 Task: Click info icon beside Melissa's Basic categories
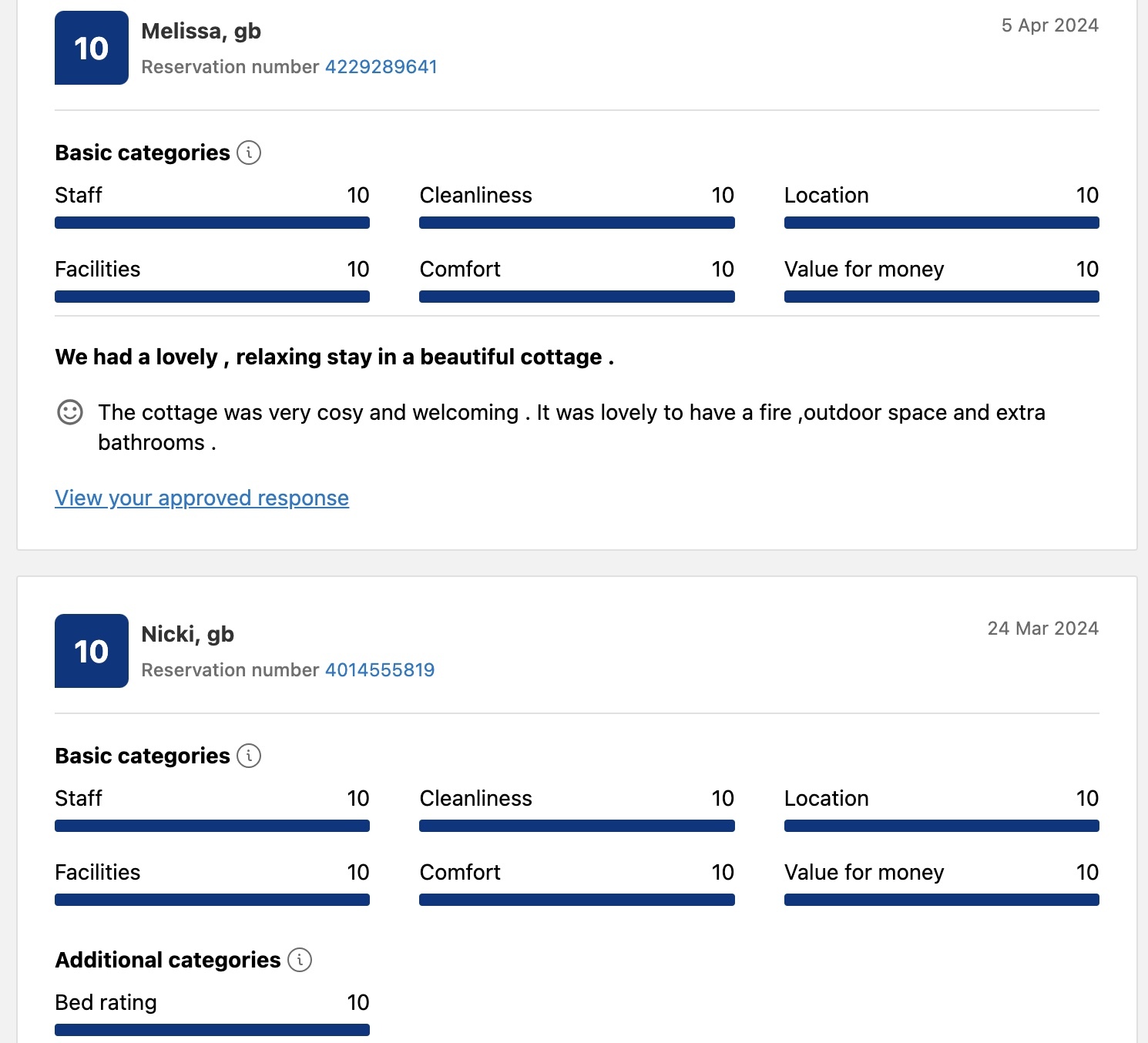click(x=249, y=153)
